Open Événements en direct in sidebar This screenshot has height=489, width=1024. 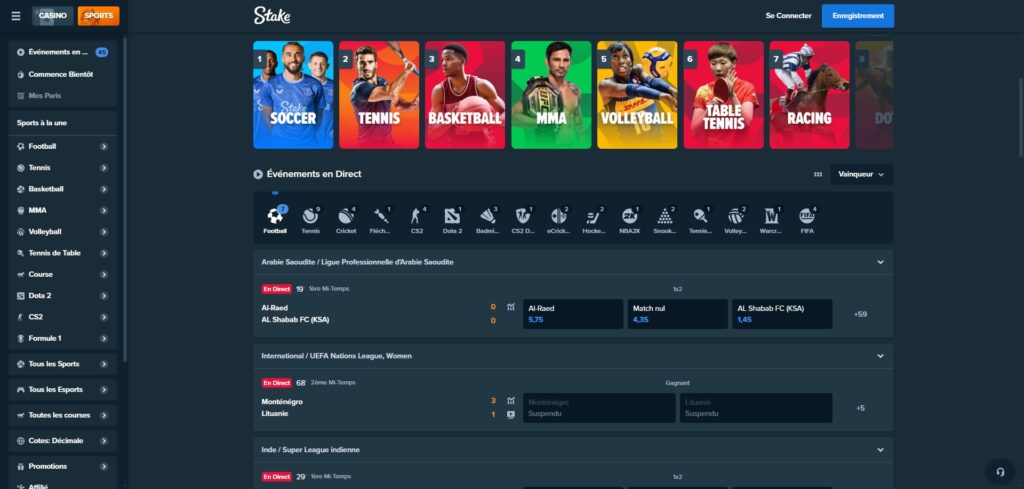63,52
